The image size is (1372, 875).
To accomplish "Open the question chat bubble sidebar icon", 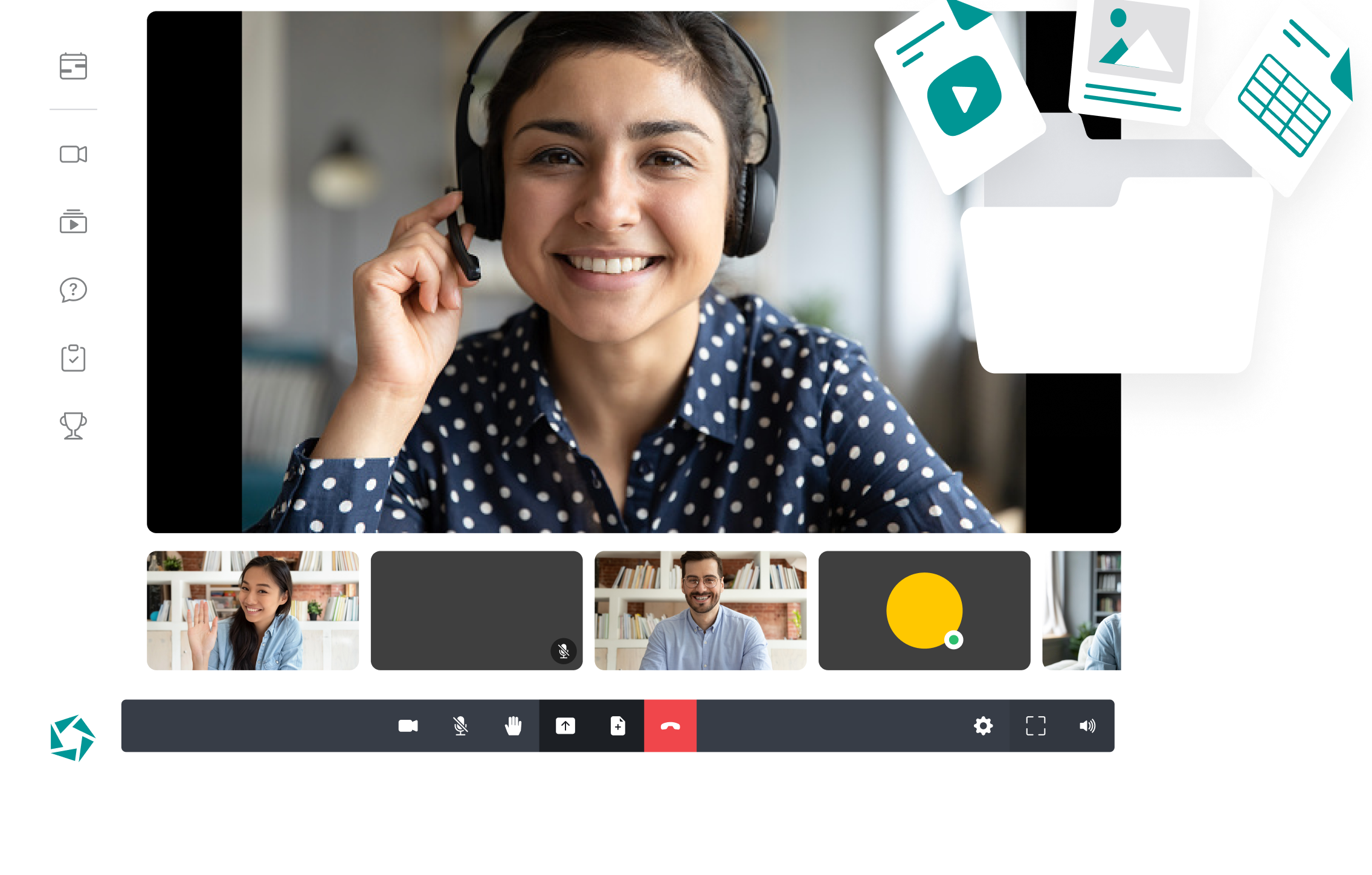I will [x=73, y=290].
